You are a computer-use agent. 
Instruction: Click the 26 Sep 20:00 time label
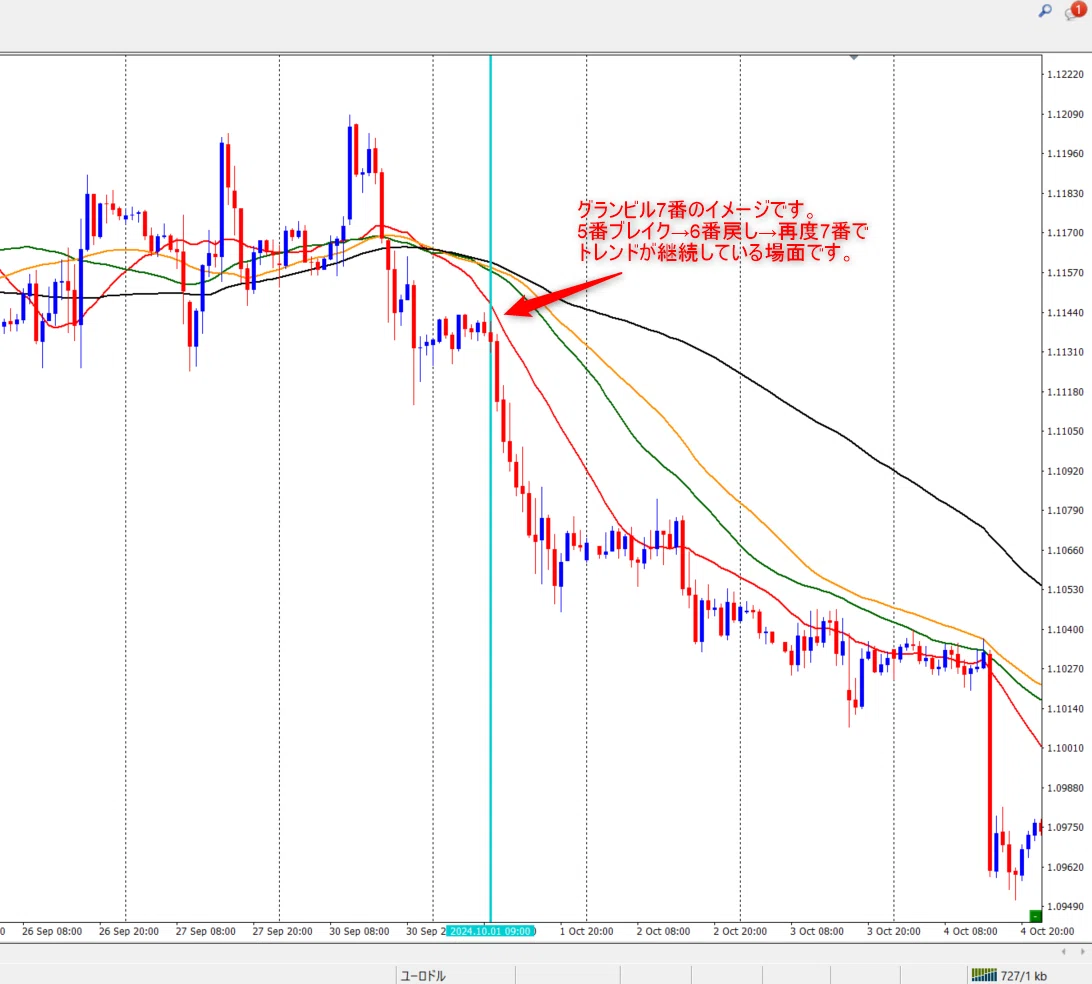129,932
